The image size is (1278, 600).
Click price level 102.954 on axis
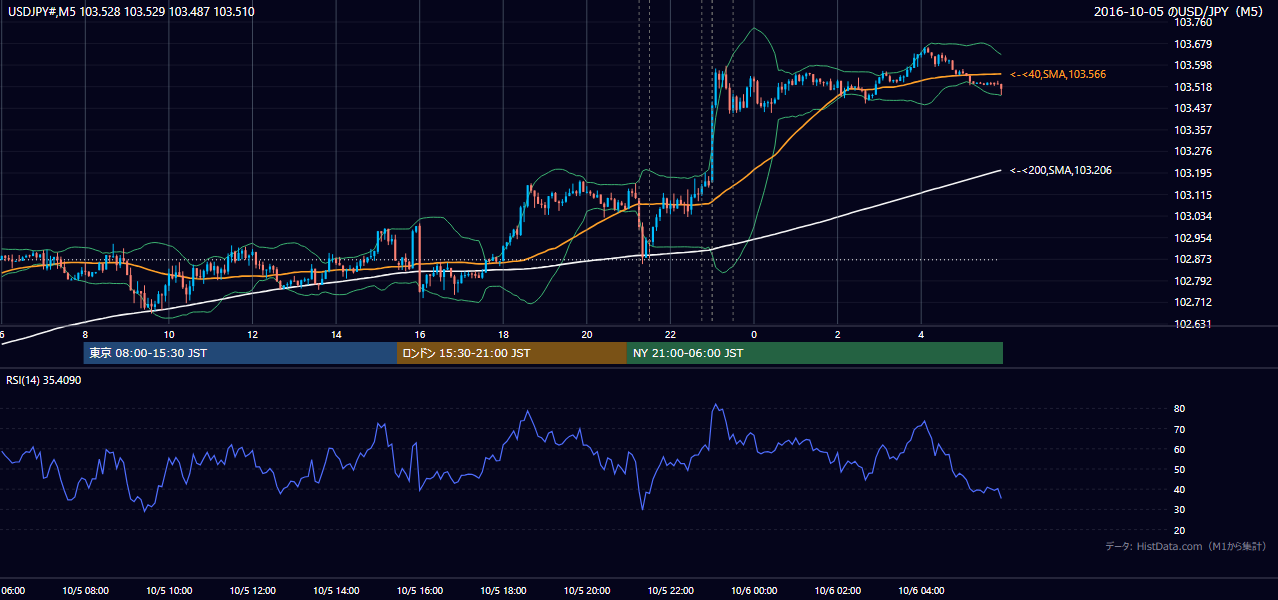(1193, 238)
